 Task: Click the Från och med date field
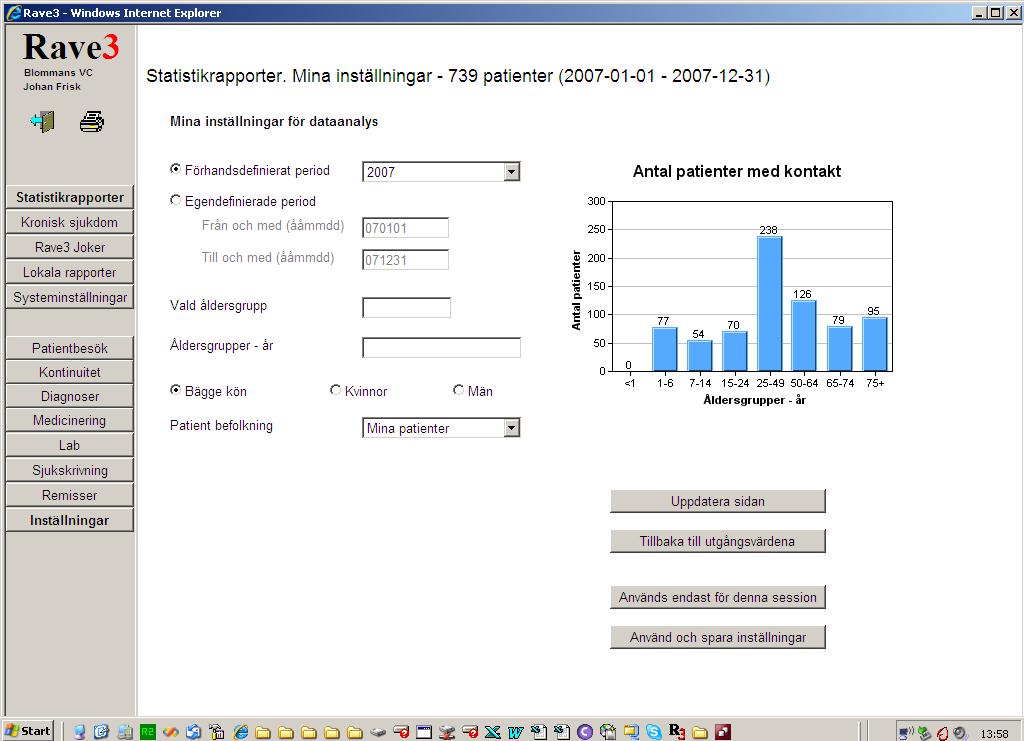(406, 228)
